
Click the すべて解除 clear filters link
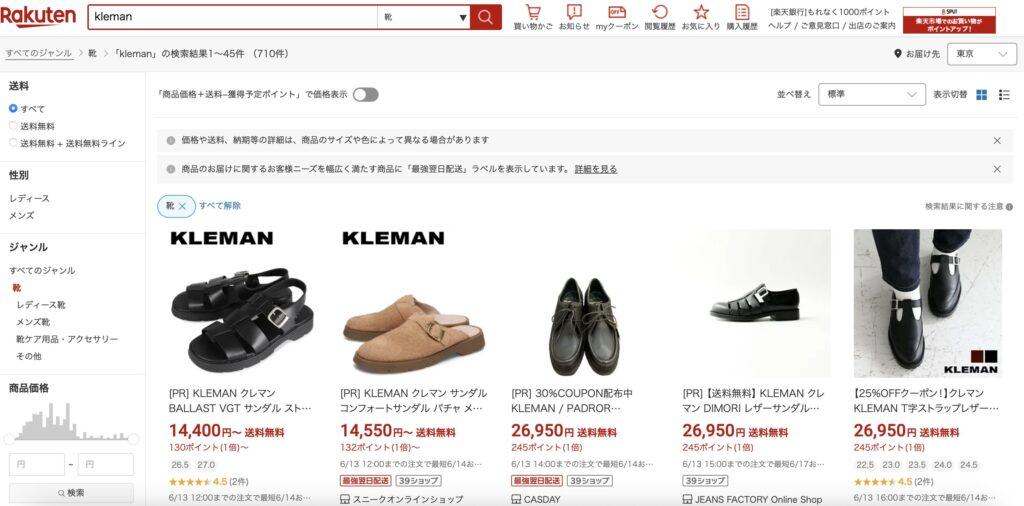coord(220,206)
